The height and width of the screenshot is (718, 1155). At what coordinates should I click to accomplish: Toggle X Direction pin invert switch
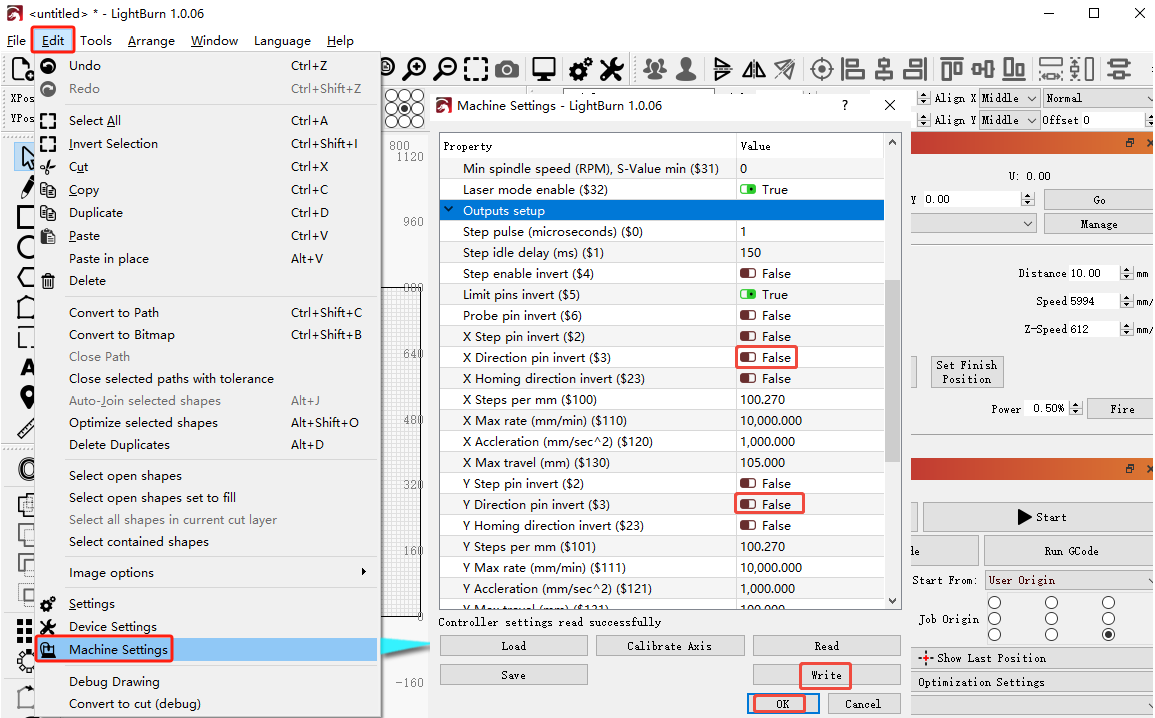point(748,357)
